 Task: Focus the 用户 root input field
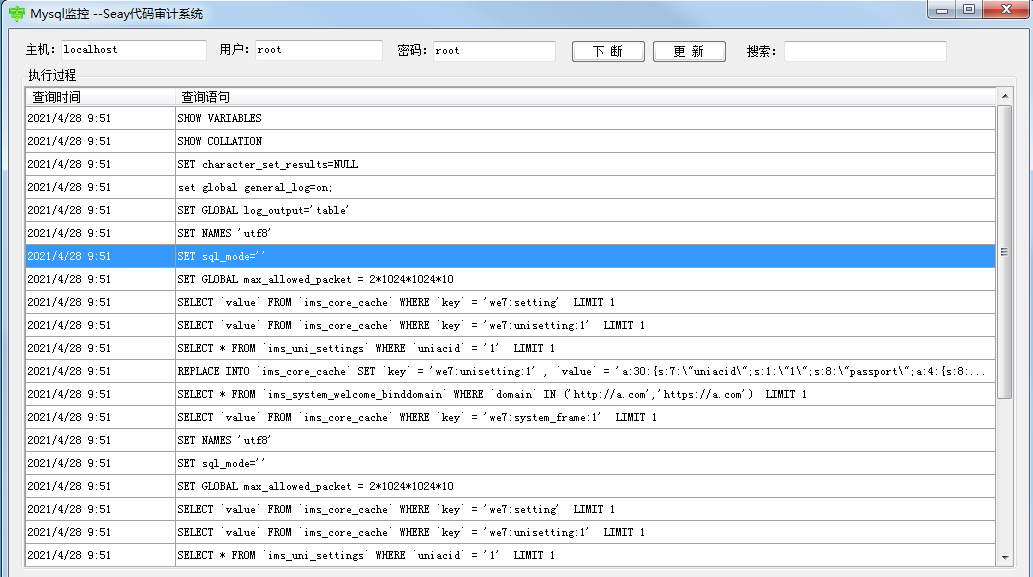pos(319,50)
